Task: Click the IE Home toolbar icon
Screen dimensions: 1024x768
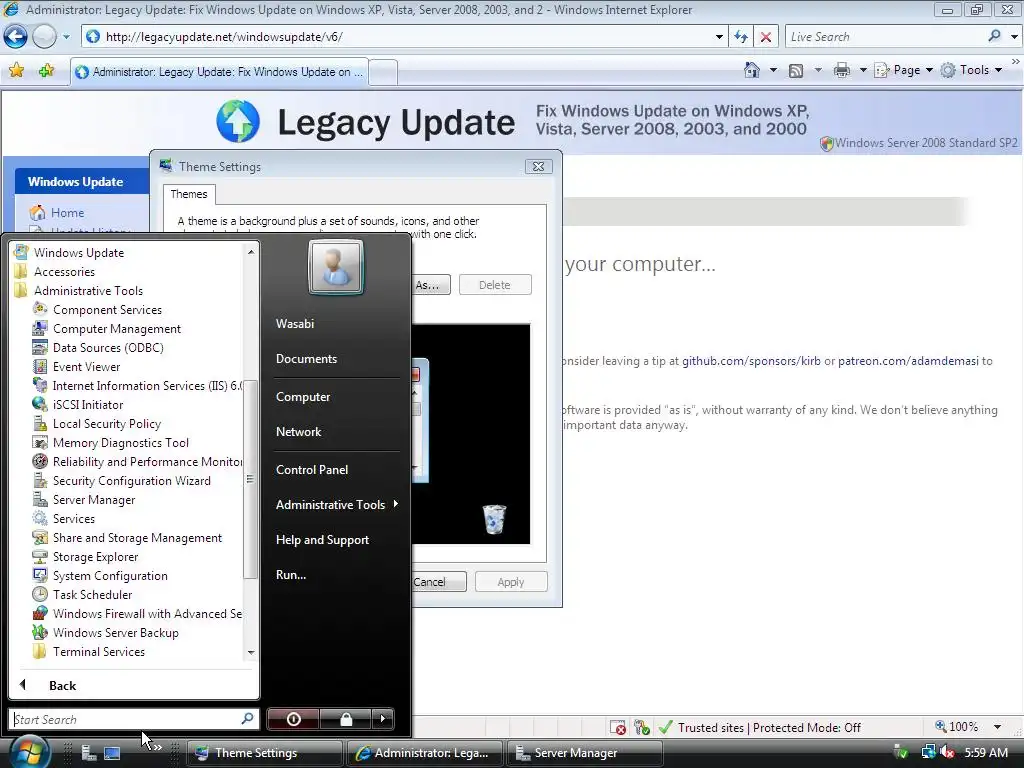Action: click(x=752, y=70)
